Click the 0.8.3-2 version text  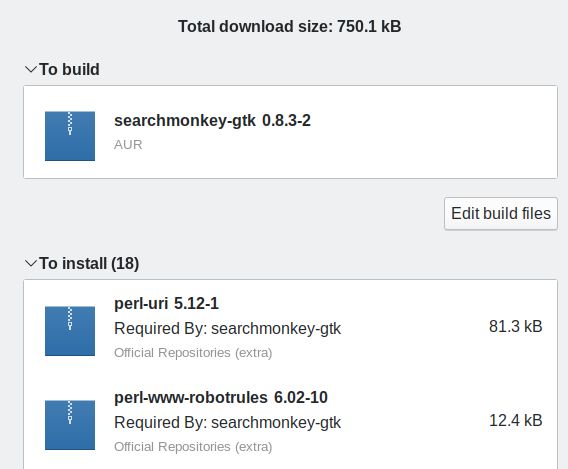[x=286, y=121]
